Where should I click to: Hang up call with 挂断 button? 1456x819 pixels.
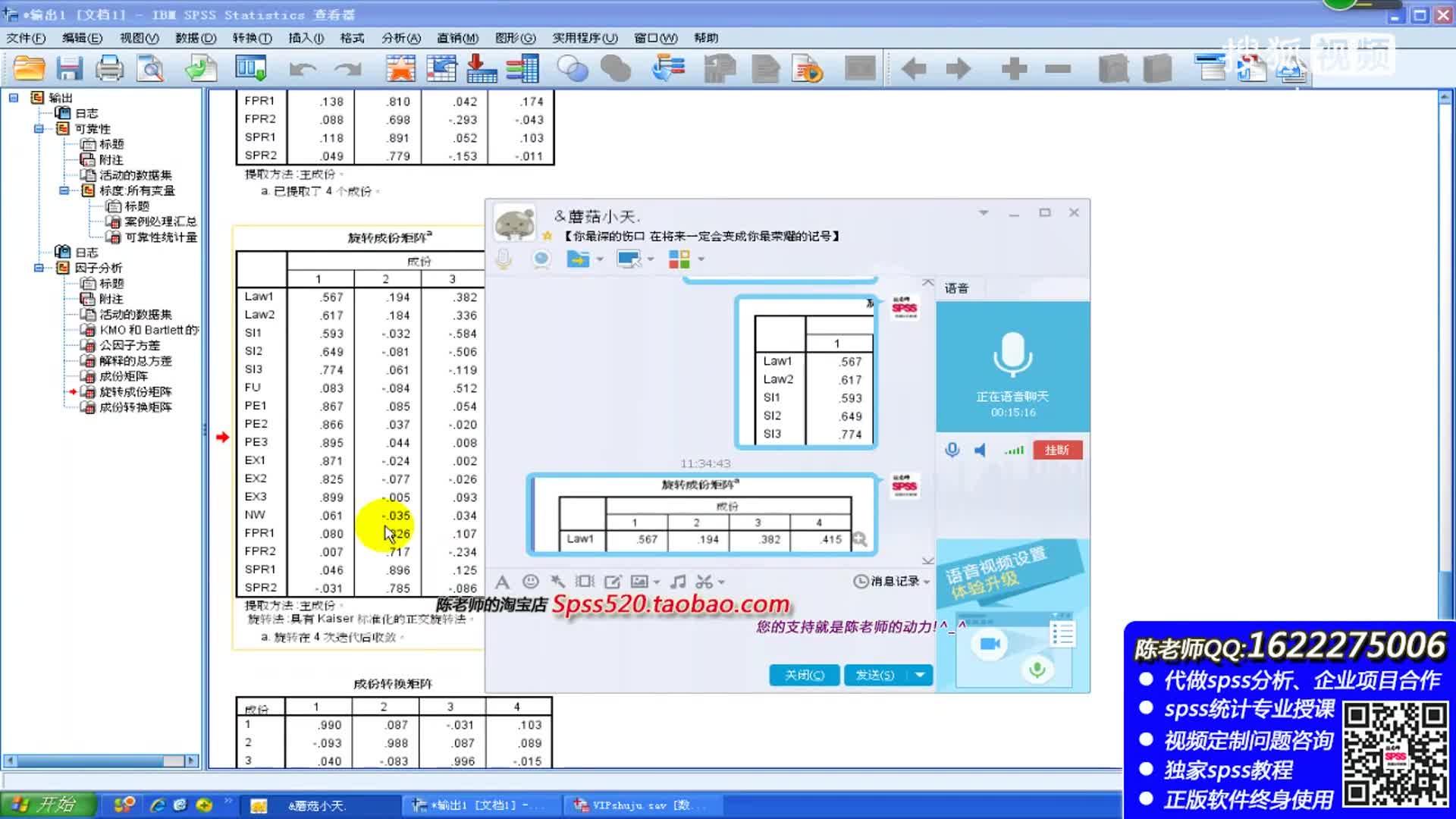pos(1056,450)
